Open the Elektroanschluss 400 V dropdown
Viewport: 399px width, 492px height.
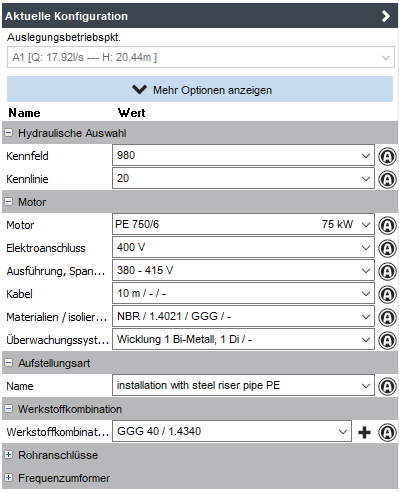pyautogui.click(x=243, y=247)
